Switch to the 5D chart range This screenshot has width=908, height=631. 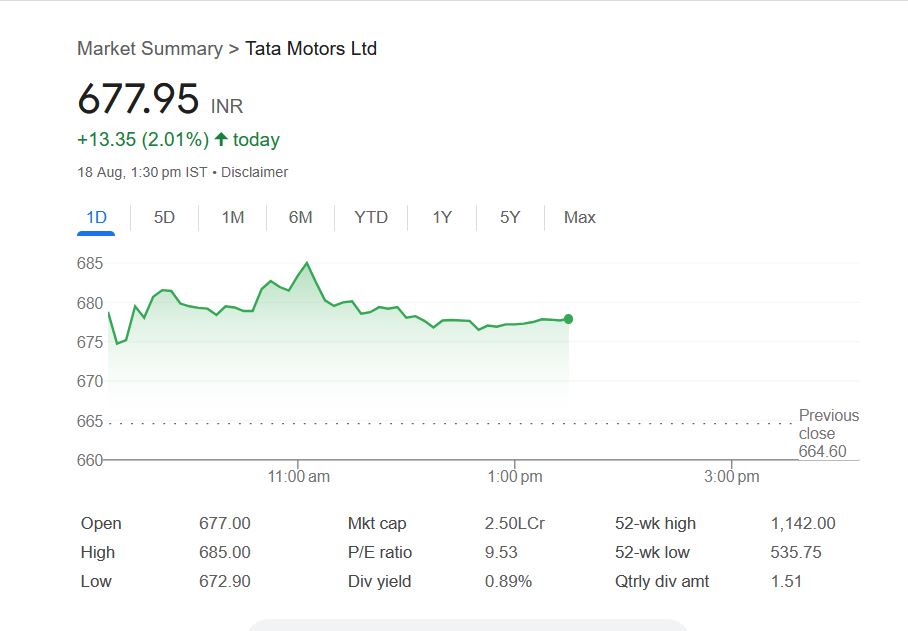(x=164, y=217)
